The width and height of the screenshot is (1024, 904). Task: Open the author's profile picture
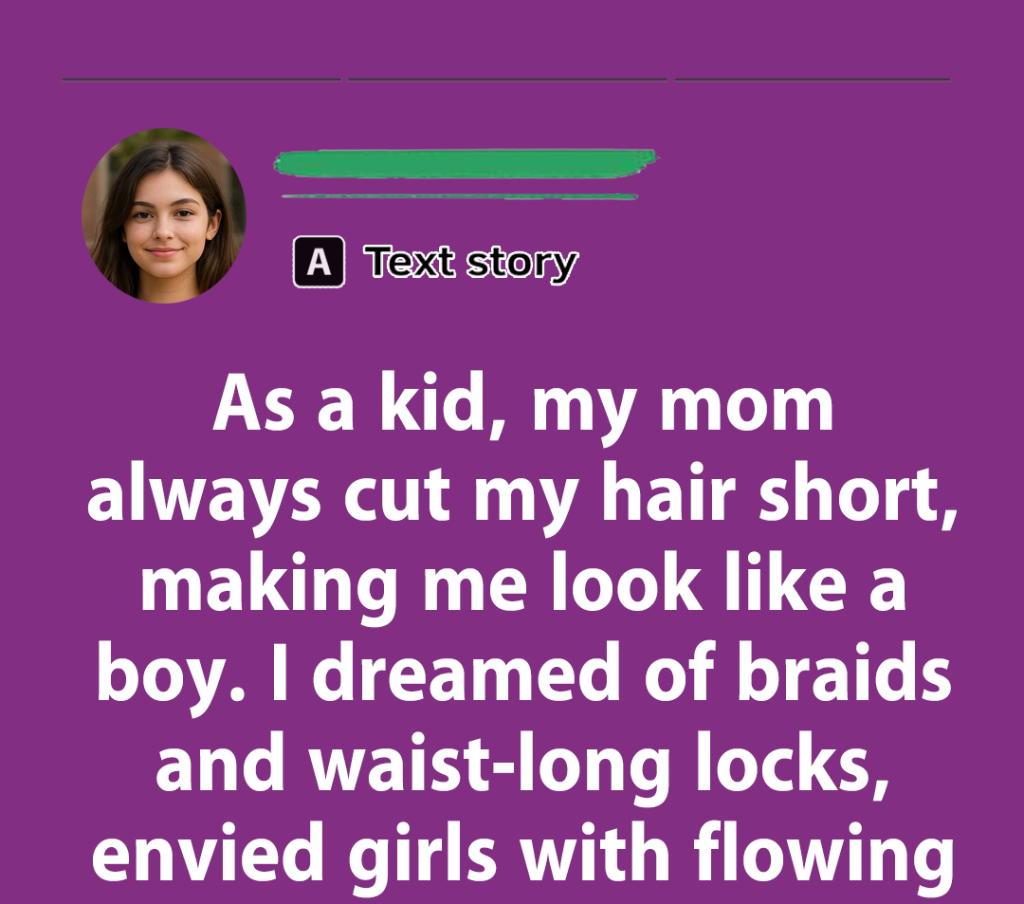(164, 216)
